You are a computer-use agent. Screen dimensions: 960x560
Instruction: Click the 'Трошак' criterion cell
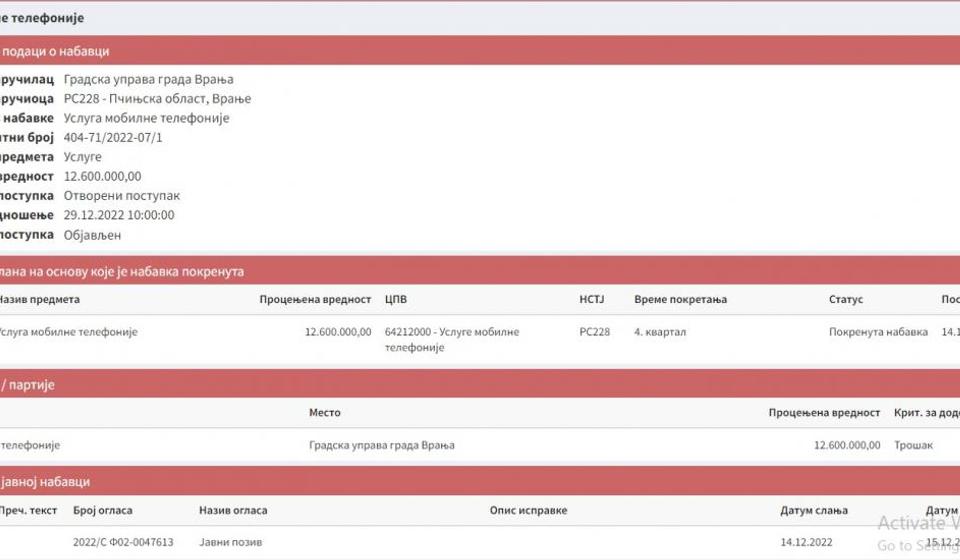tap(913, 445)
